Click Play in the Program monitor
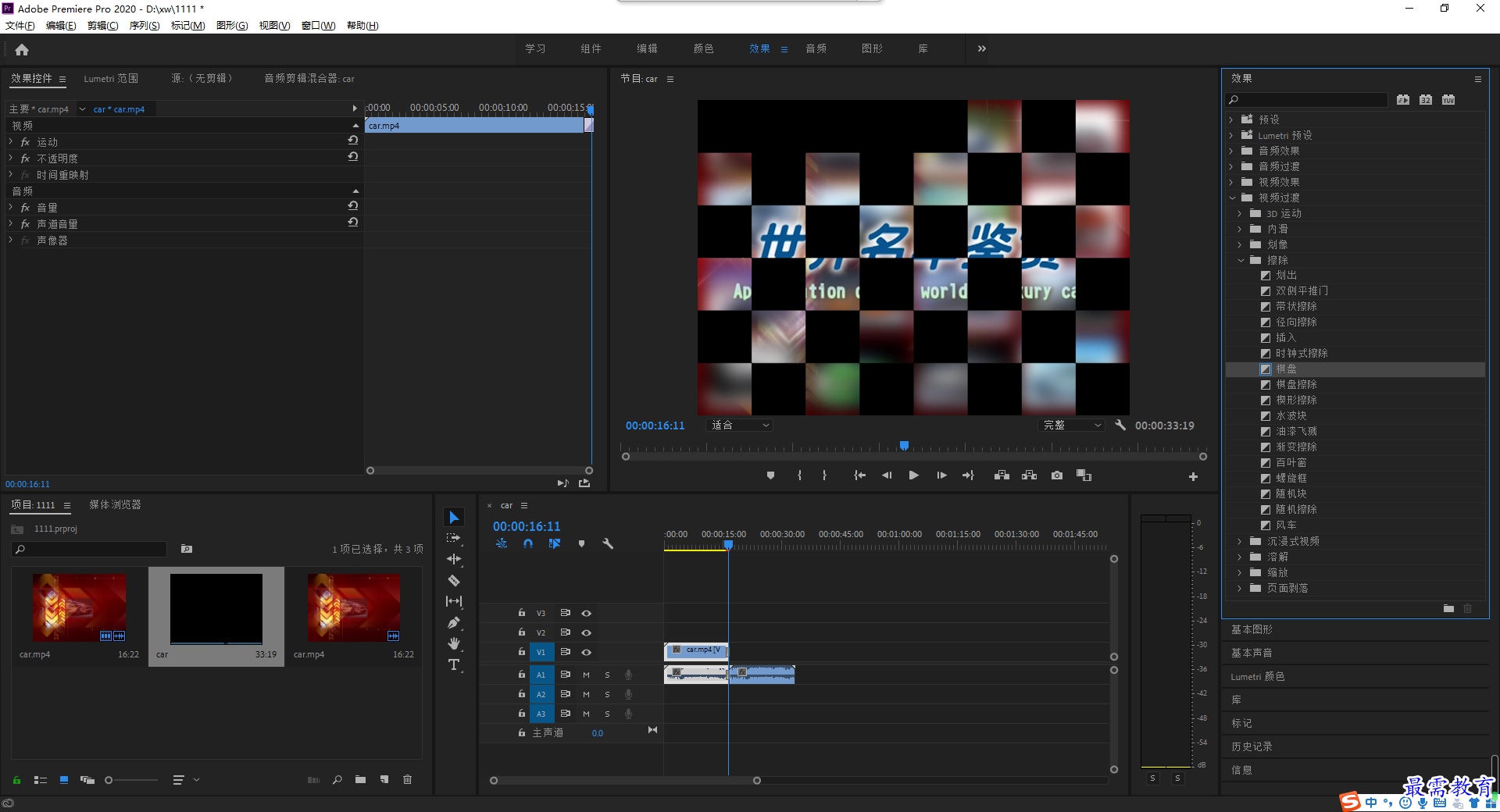 pyautogui.click(x=913, y=475)
